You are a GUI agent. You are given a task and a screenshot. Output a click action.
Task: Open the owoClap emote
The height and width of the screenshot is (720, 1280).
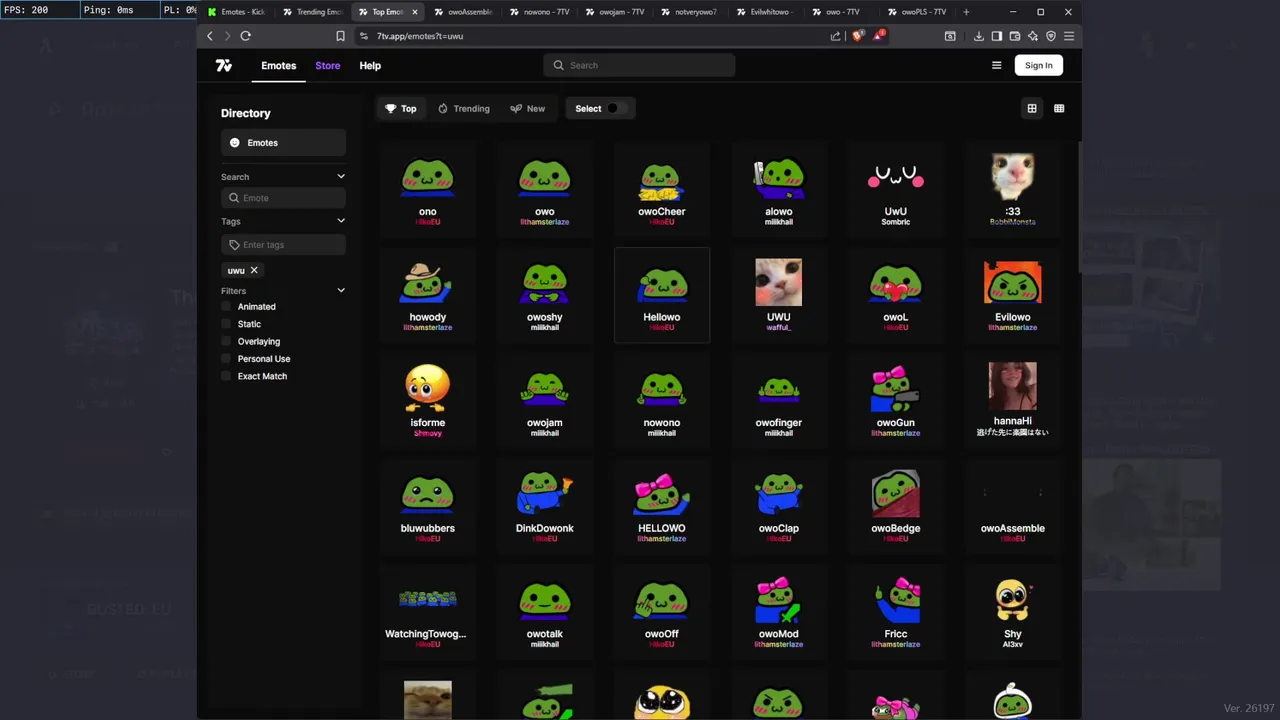tap(778, 506)
